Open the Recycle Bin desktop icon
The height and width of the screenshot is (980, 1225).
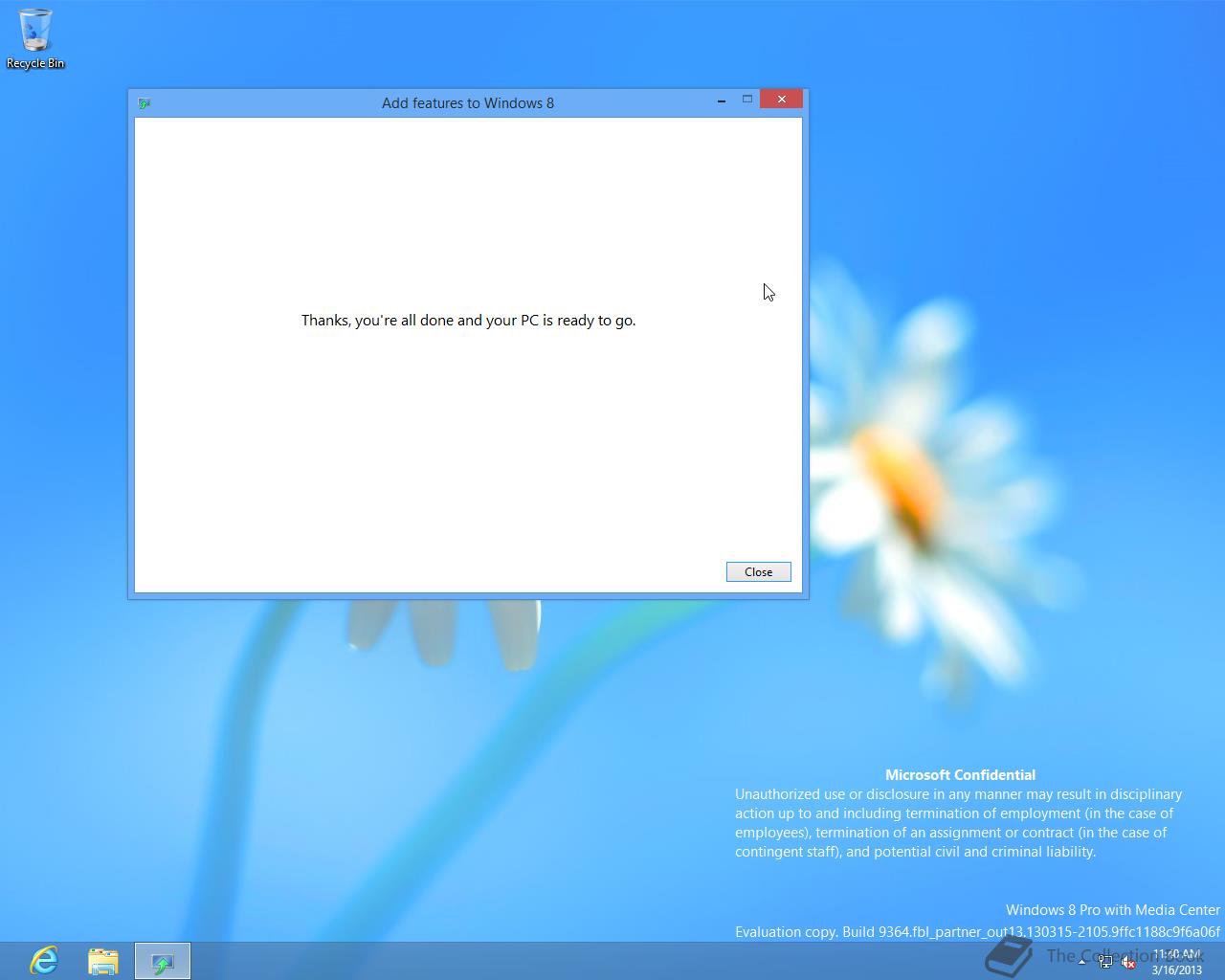tap(35, 39)
